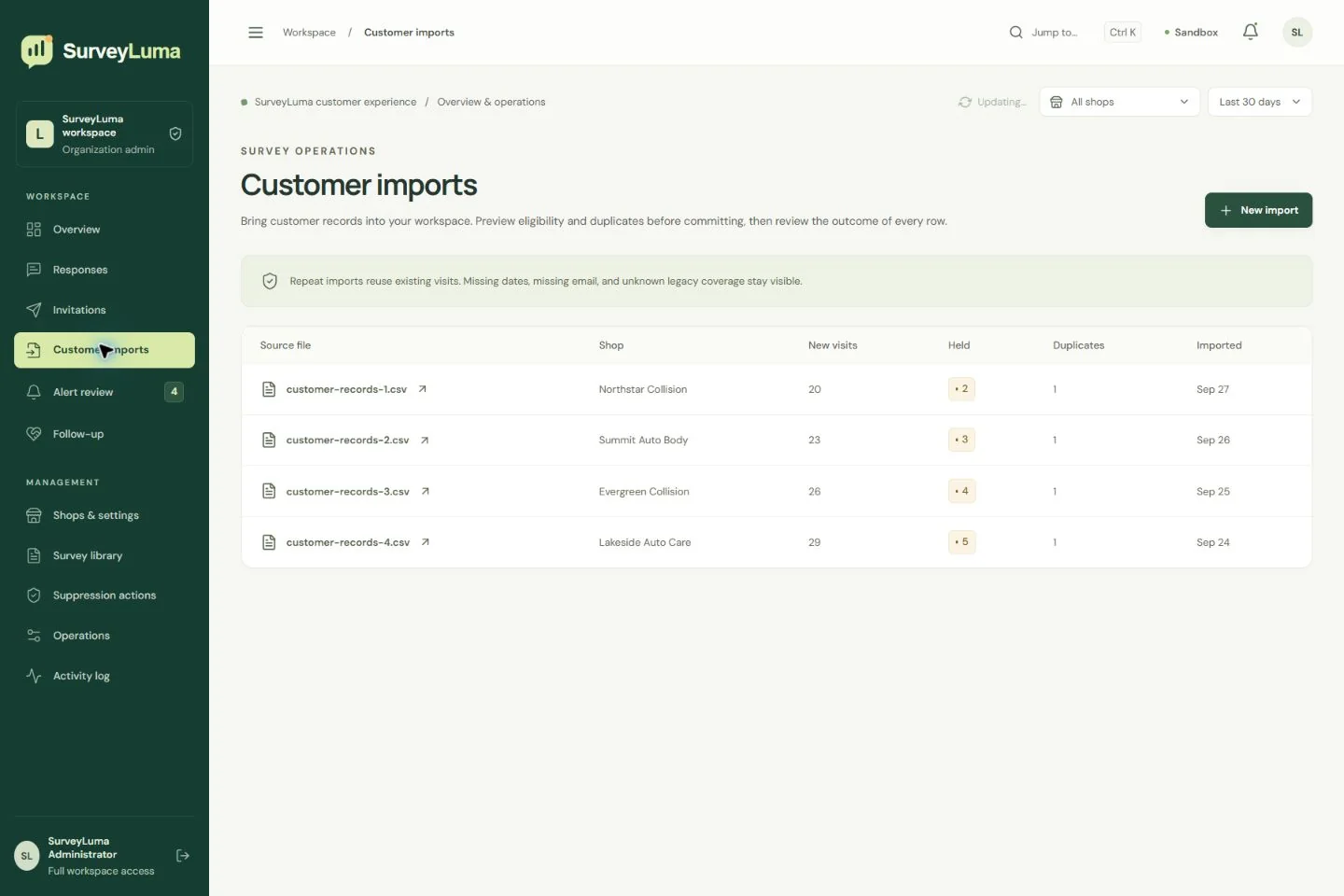Click the workspace shield verification icon

pyautogui.click(x=175, y=133)
